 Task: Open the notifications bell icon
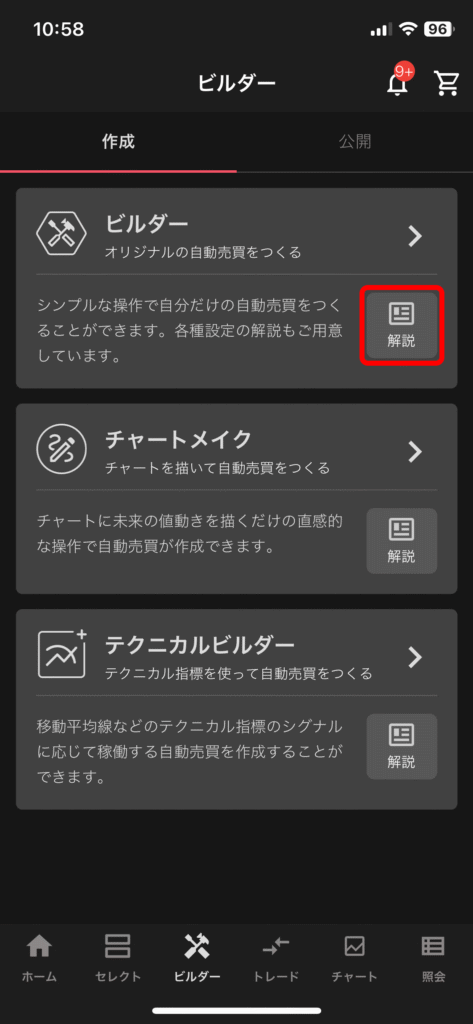tap(397, 84)
